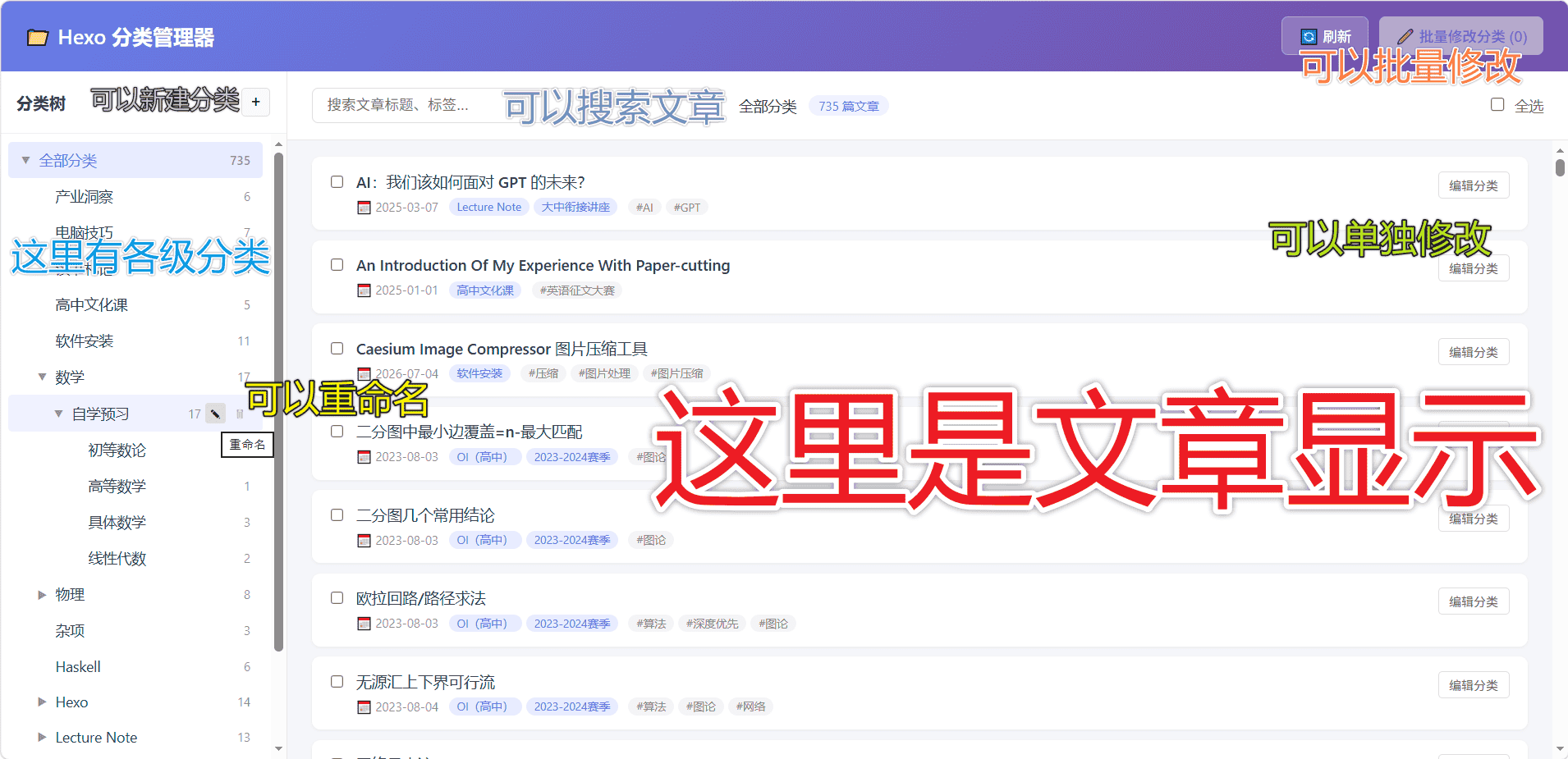
Task: Select Haskell in the category tree
Action: click(135, 666)
